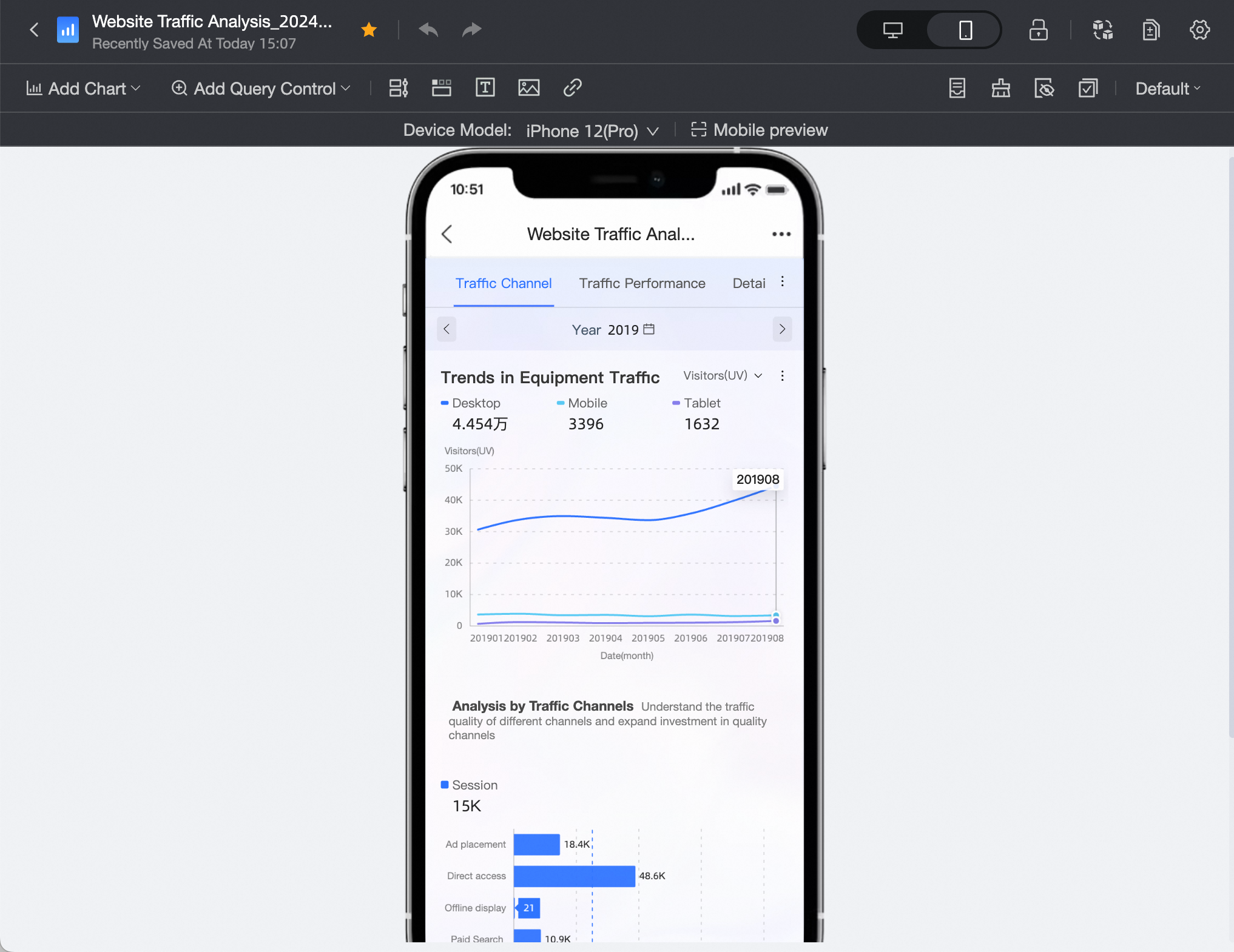Go to next year arrow
Viewport: 1234px width, 952px height.
tap(782, 329)
